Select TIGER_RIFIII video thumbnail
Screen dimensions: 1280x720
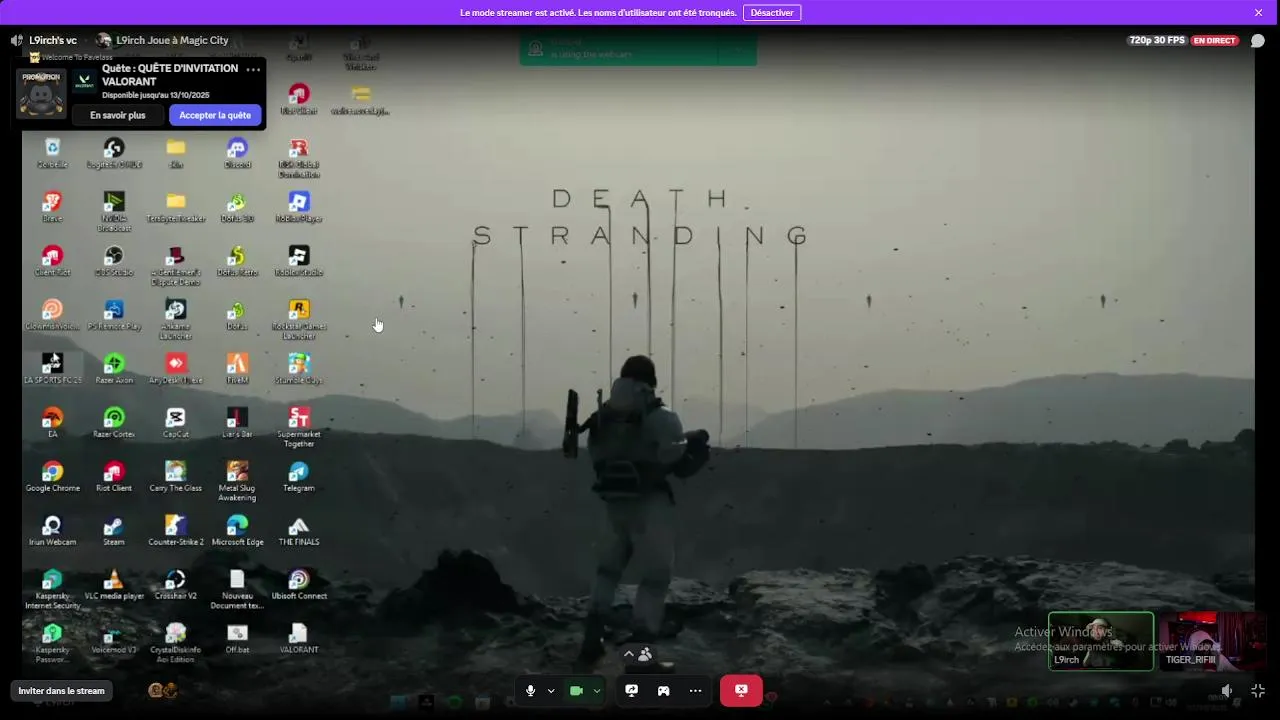coord(1213,641)
